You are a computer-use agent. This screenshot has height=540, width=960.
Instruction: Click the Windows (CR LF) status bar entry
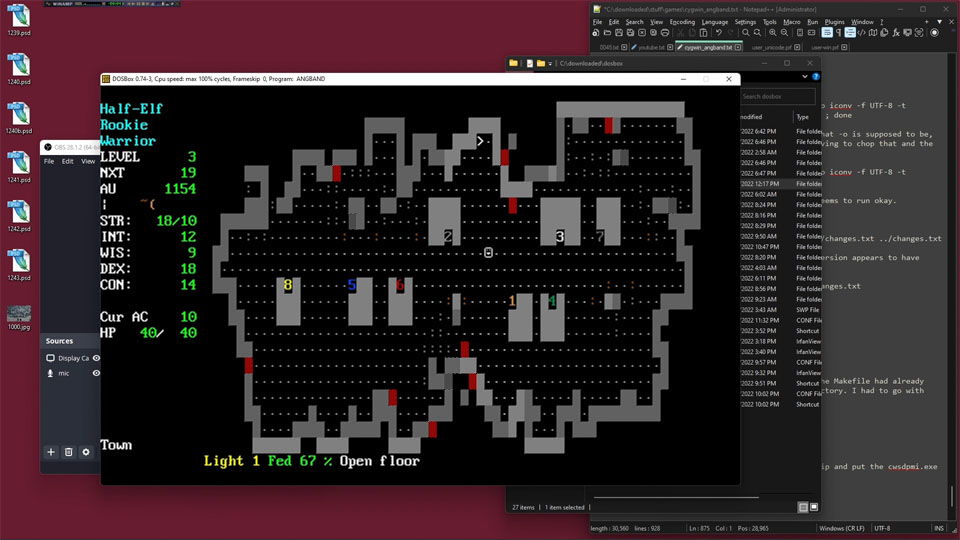point(841,528)
